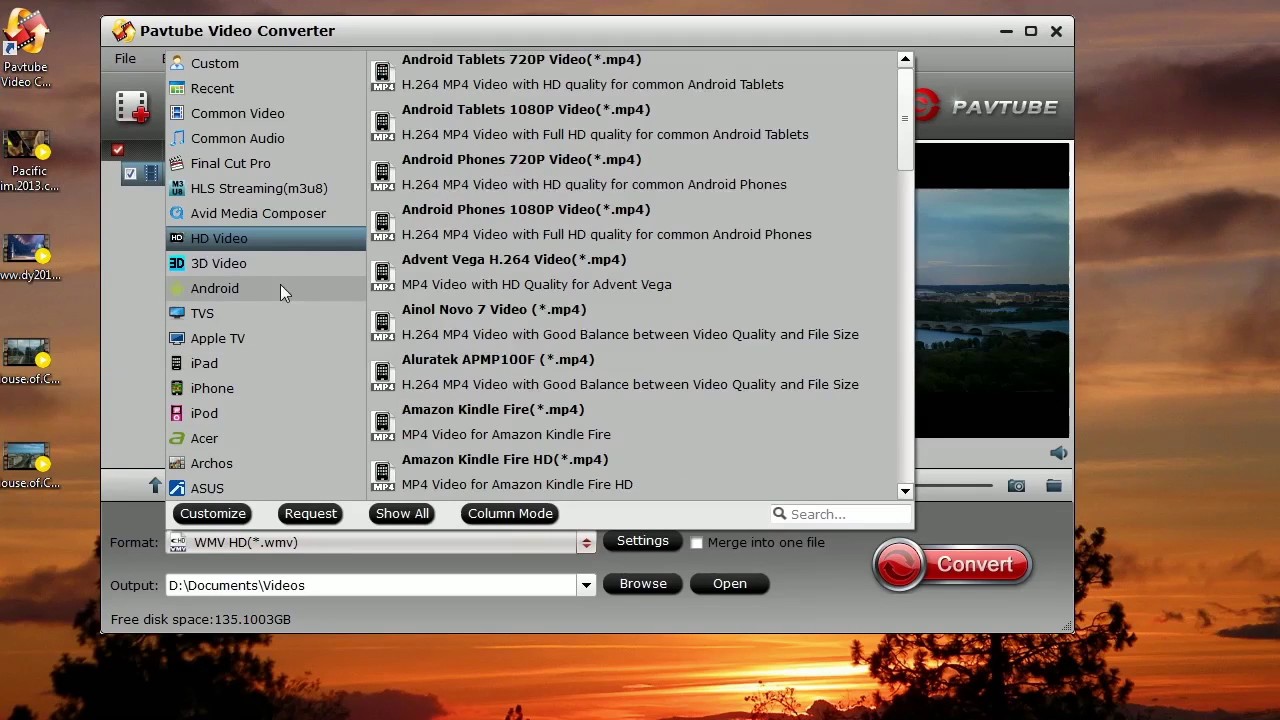Click the format list scroll up arrow

(905, 60)
